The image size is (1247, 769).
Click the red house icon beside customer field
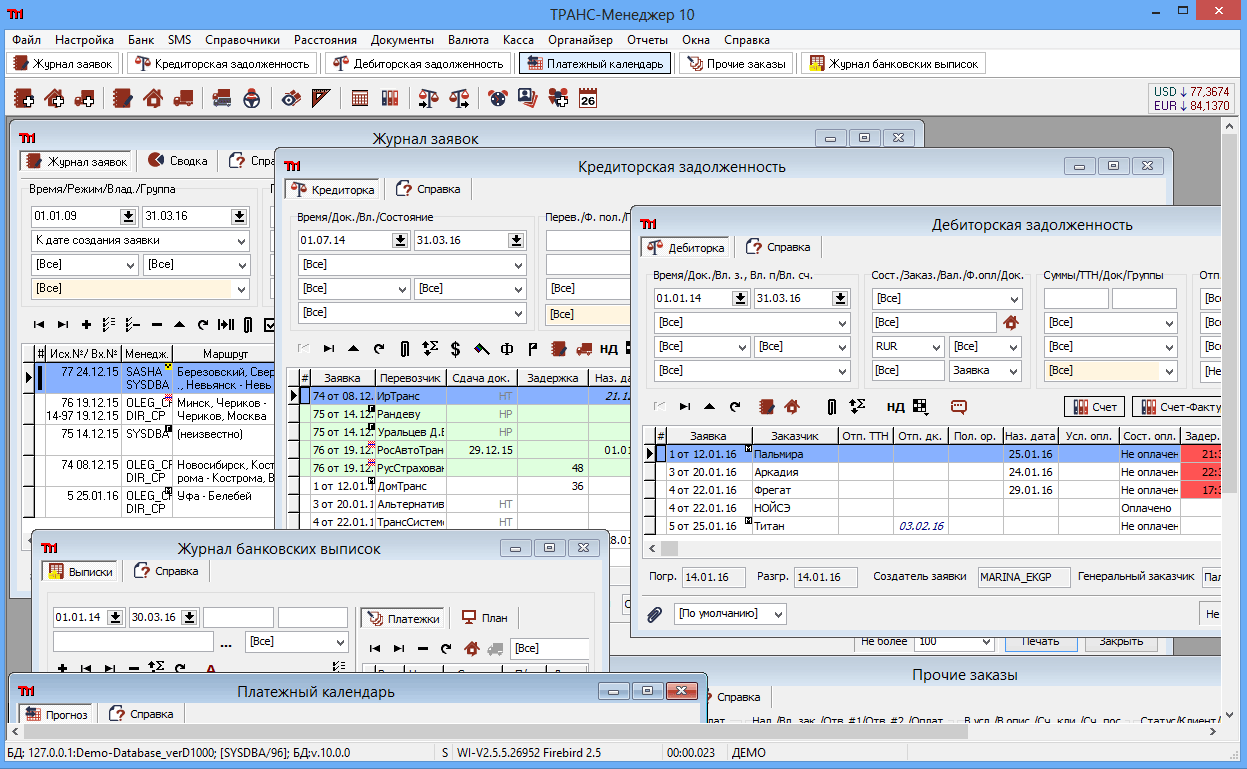point(1010,322)
